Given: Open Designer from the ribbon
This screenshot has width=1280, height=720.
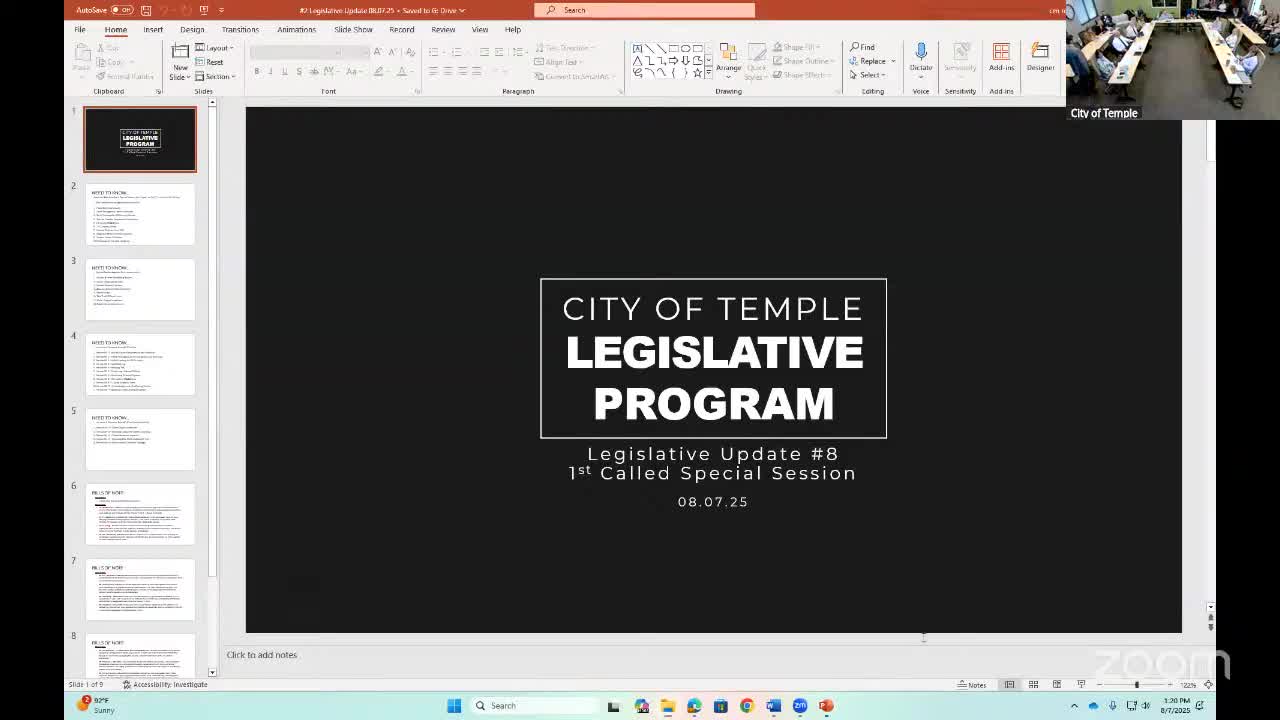Looking at the screenshot, I should coord(1040,60).
